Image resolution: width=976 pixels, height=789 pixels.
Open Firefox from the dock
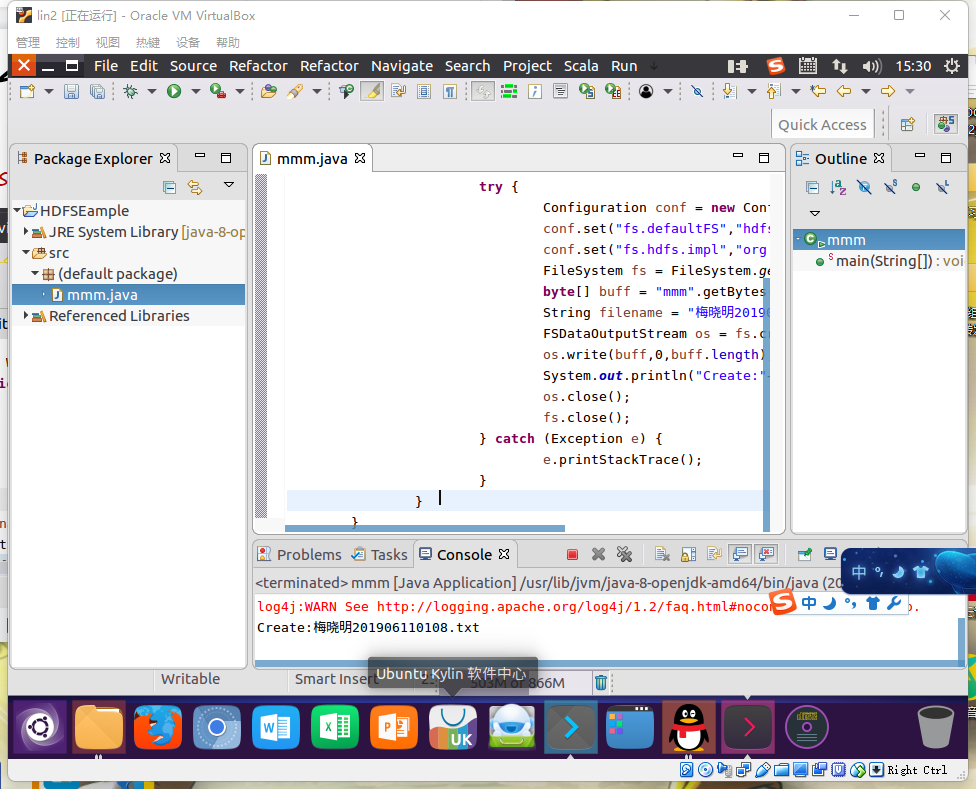[158, 727]
